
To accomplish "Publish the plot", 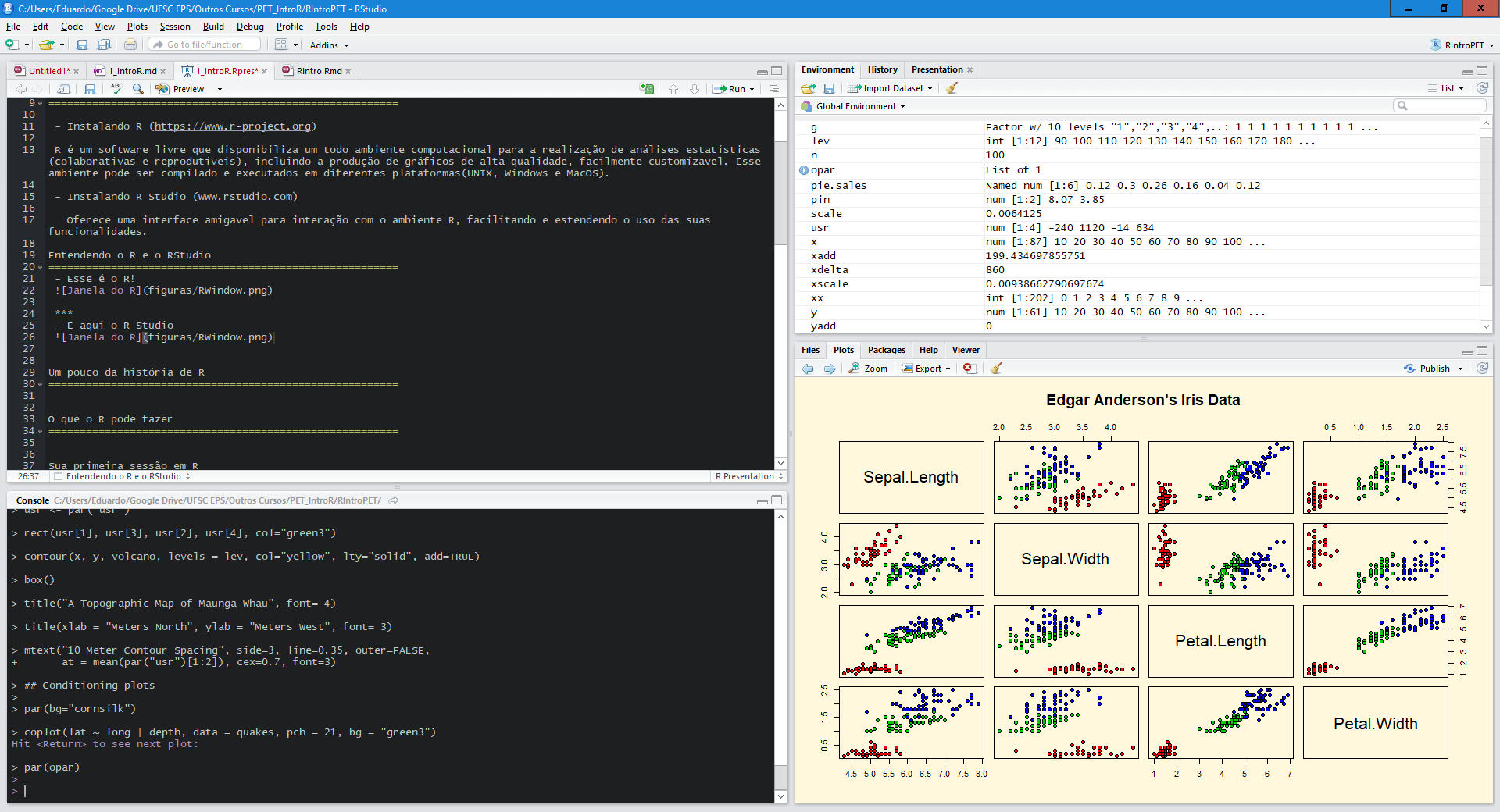I will pos(1427,369).
